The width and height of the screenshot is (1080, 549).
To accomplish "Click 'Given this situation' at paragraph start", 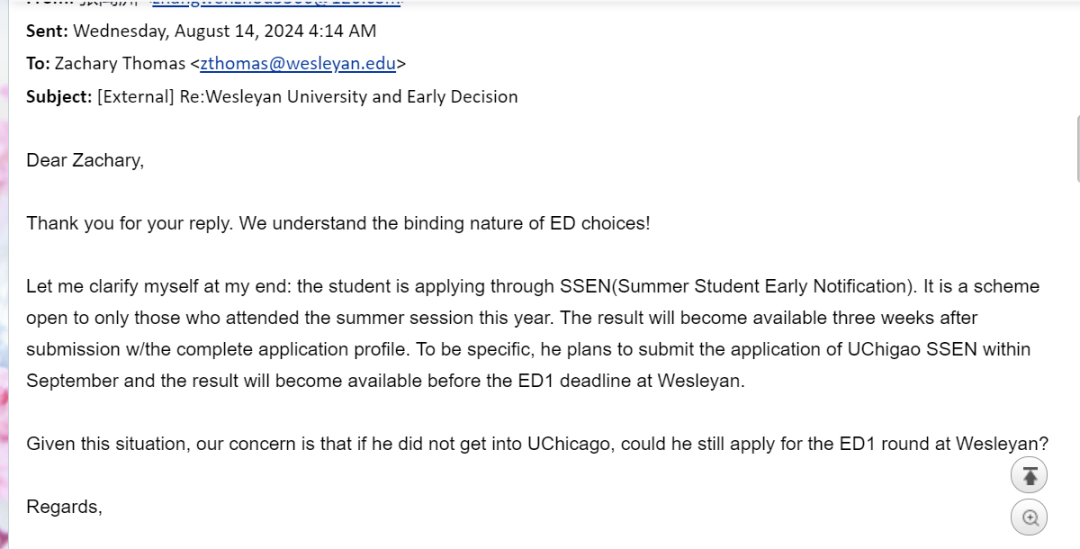I will point(107,444).
